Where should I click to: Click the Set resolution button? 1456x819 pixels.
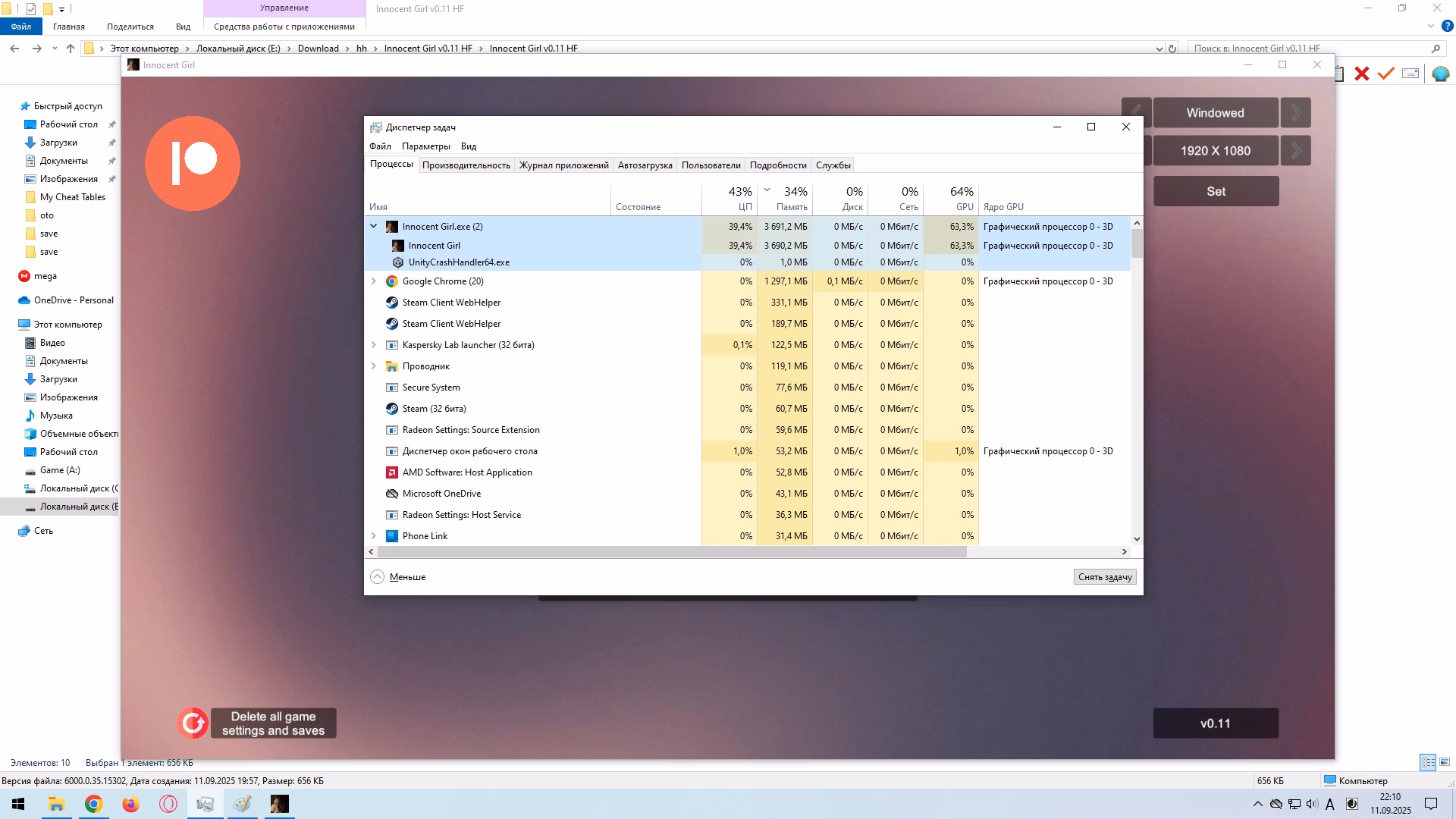[1216, 192]
